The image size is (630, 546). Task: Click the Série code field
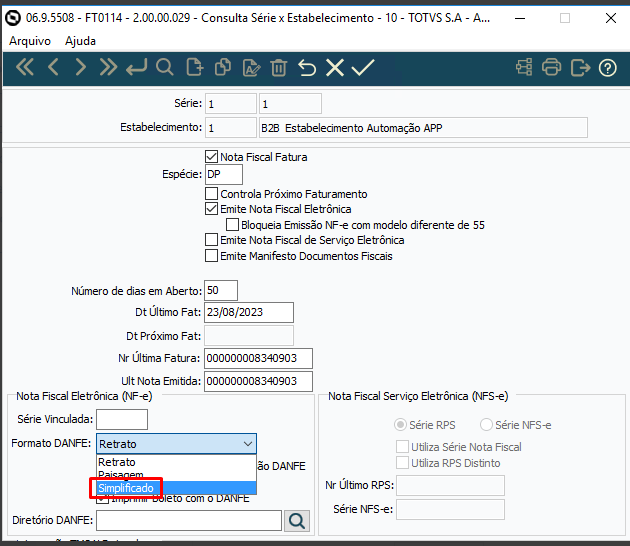[x=231, y=104]
